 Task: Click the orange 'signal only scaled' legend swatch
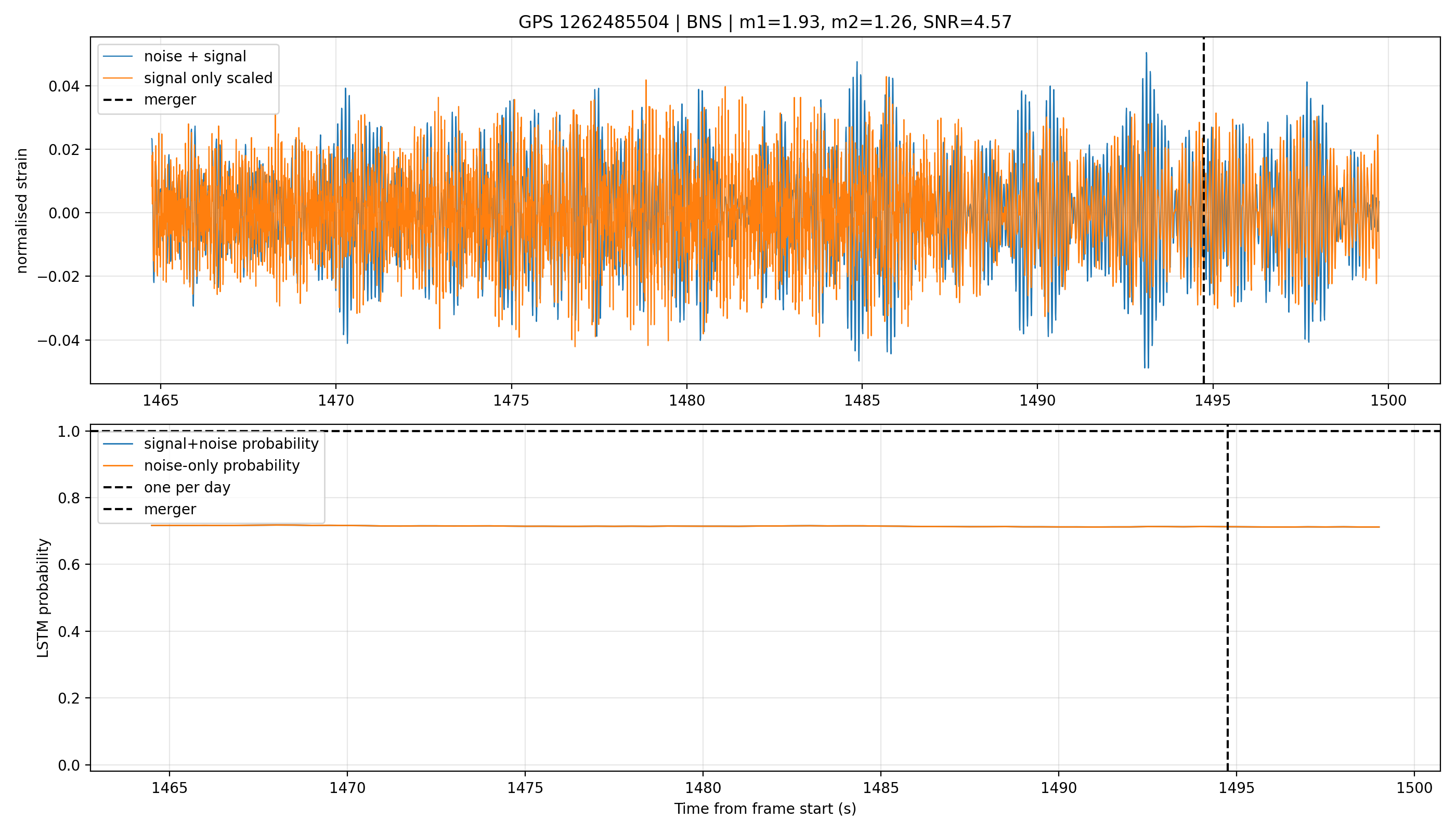pyautogui.click(x=118, y=79)
